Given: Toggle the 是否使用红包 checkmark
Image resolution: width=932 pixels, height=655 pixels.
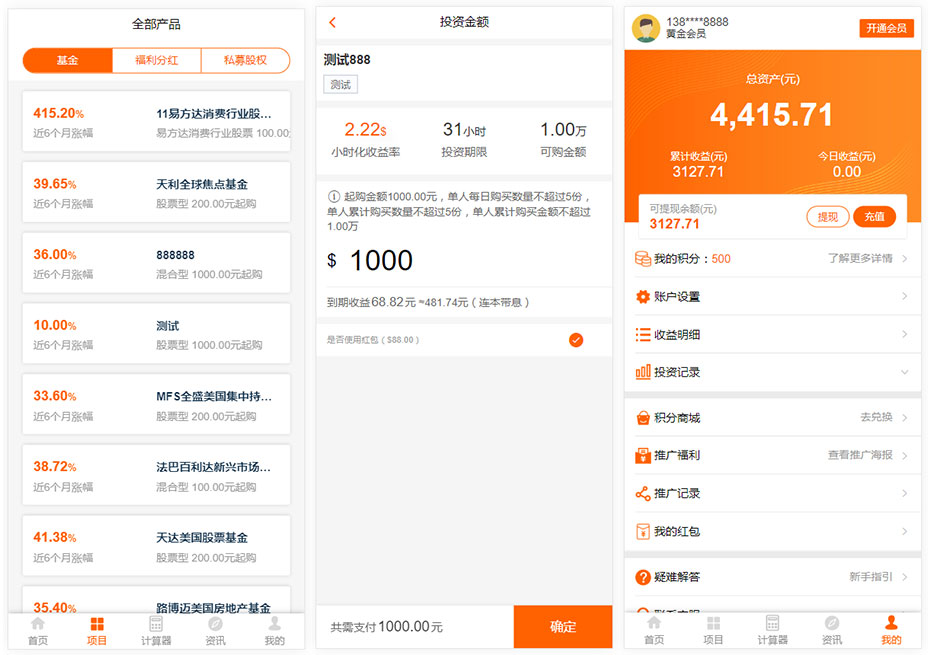Looking at the screenshot, I should click(576, 340).
